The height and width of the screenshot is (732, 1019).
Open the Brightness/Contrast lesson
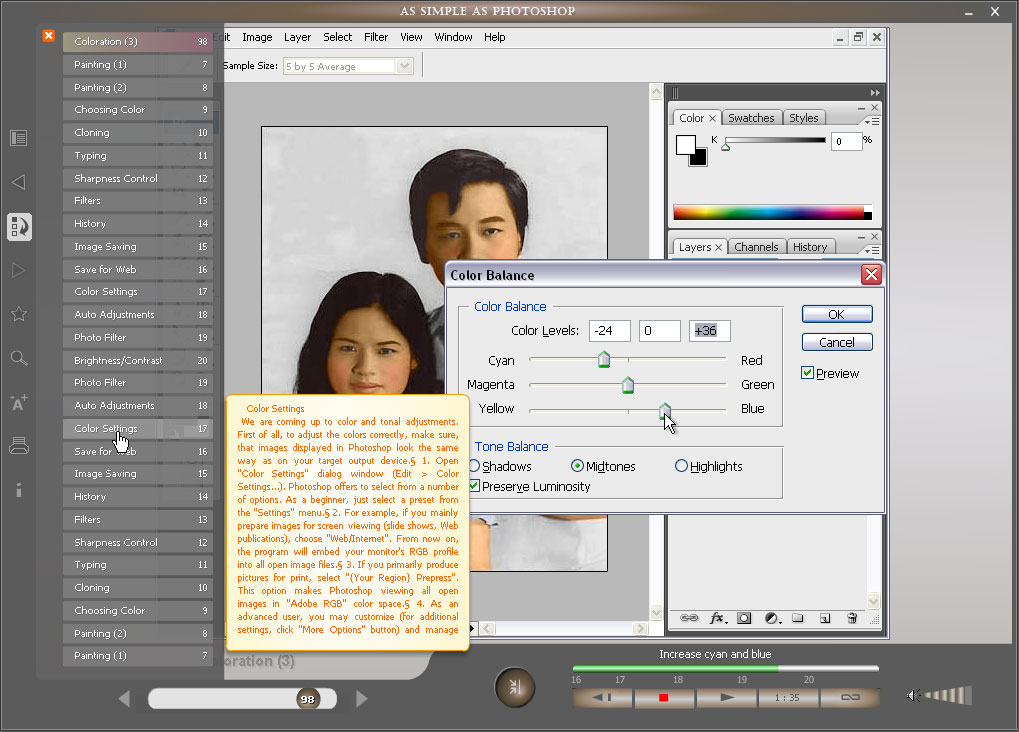pos(137,360)
